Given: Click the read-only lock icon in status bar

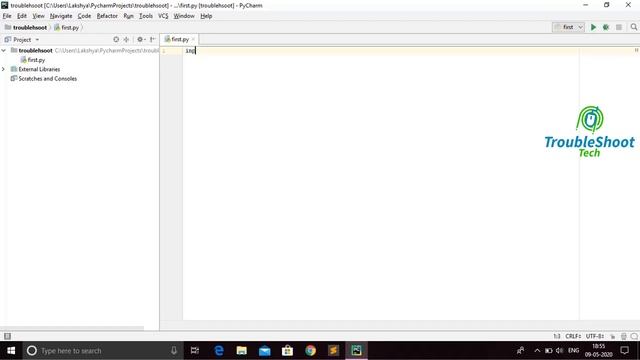Looking at the screenshot, I should (613, 336).
